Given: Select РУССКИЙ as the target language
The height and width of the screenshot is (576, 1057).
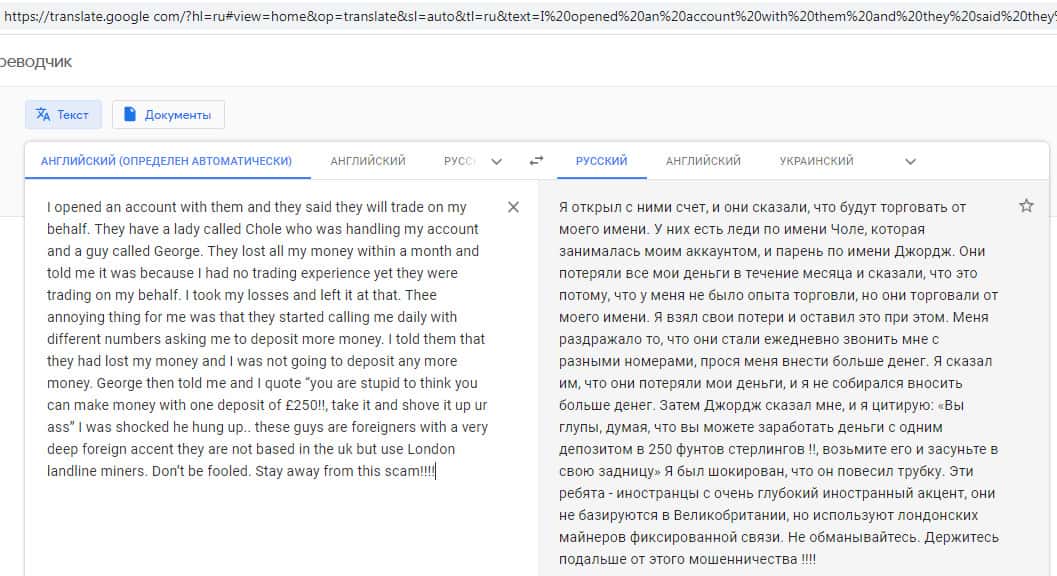Looking at the screenshot, I should pyautogui.click(x=601, y=161).
